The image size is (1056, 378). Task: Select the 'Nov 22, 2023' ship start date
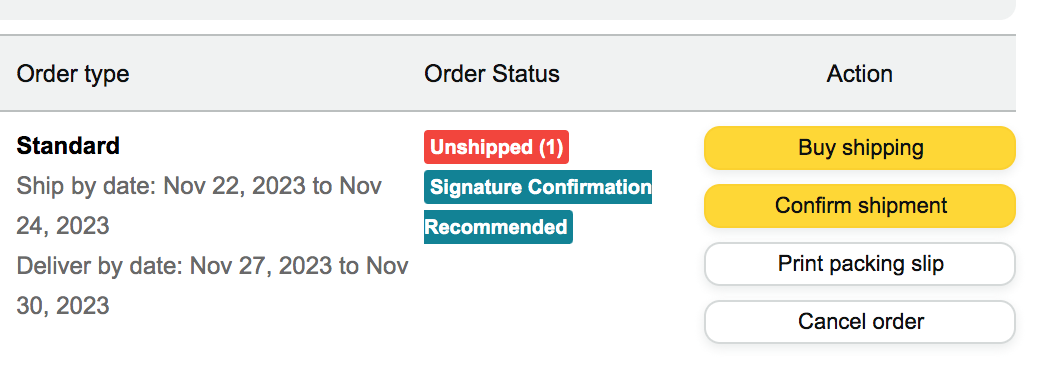click(x=234, y=186)
